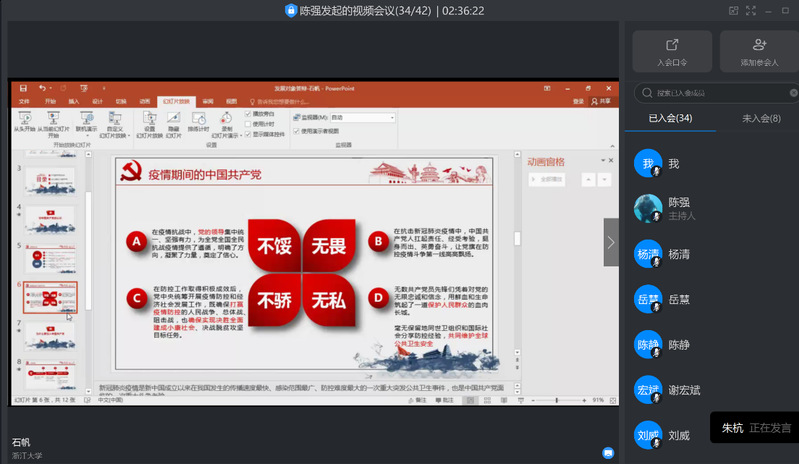This screenshot has height=464, width=799.
Task: Click 添加参会人 to add participants
Action: [759, 51]
